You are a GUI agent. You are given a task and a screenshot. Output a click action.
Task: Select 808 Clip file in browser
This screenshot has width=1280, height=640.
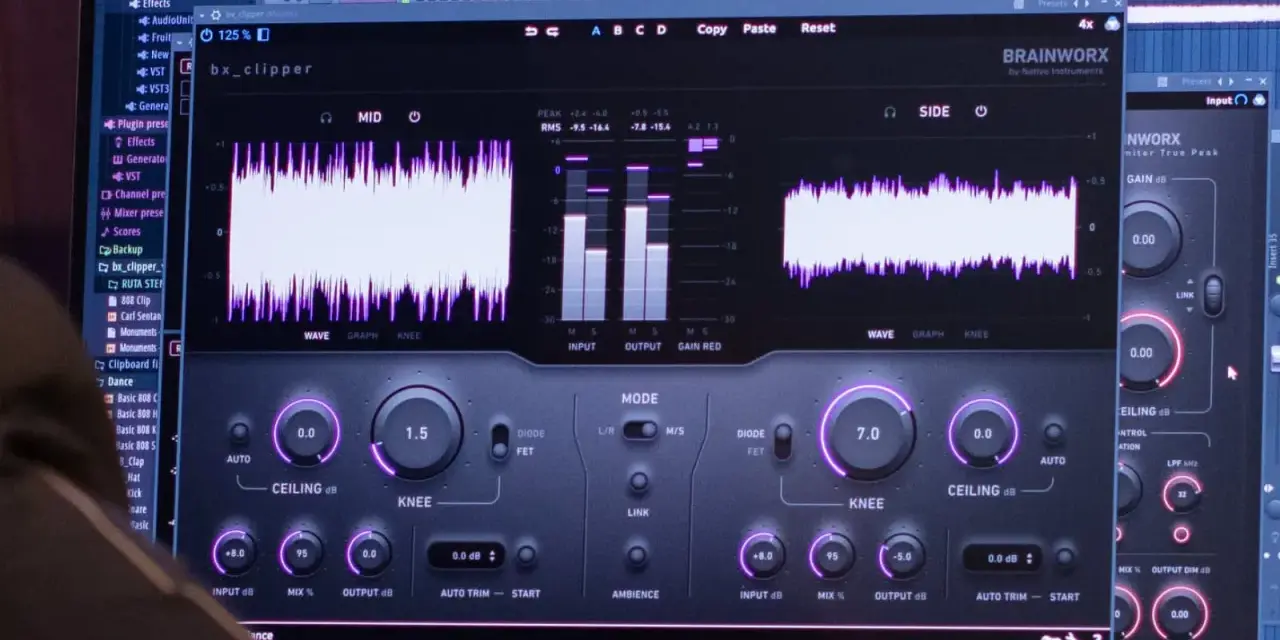point(128,300)
